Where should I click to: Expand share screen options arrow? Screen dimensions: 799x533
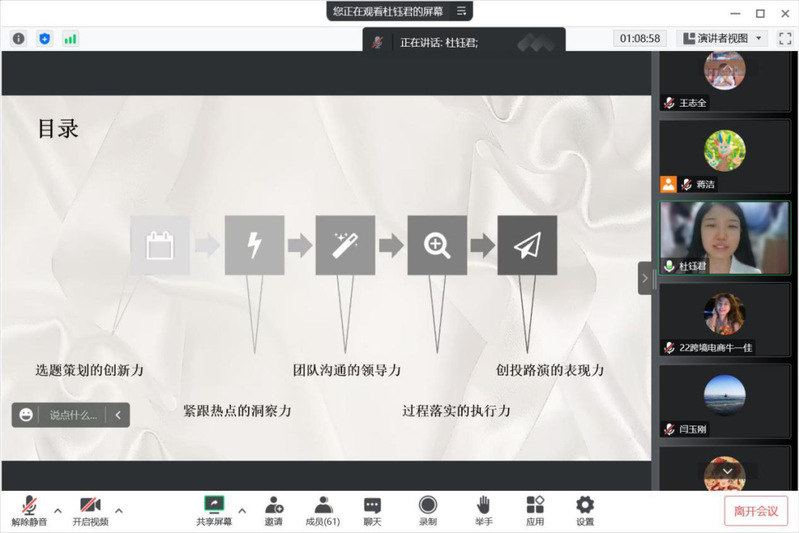(242, 510)
